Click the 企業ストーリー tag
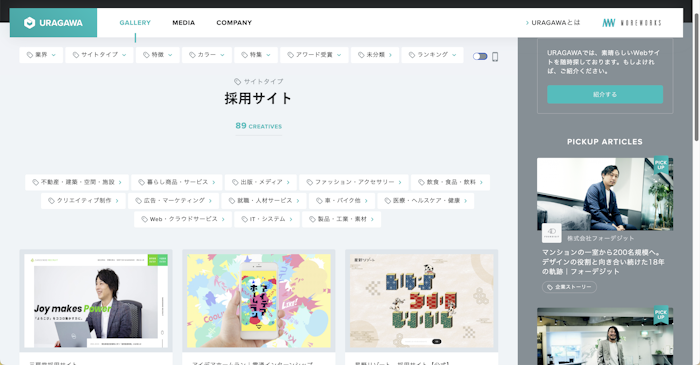700x365 pixels. pos(569,287)
